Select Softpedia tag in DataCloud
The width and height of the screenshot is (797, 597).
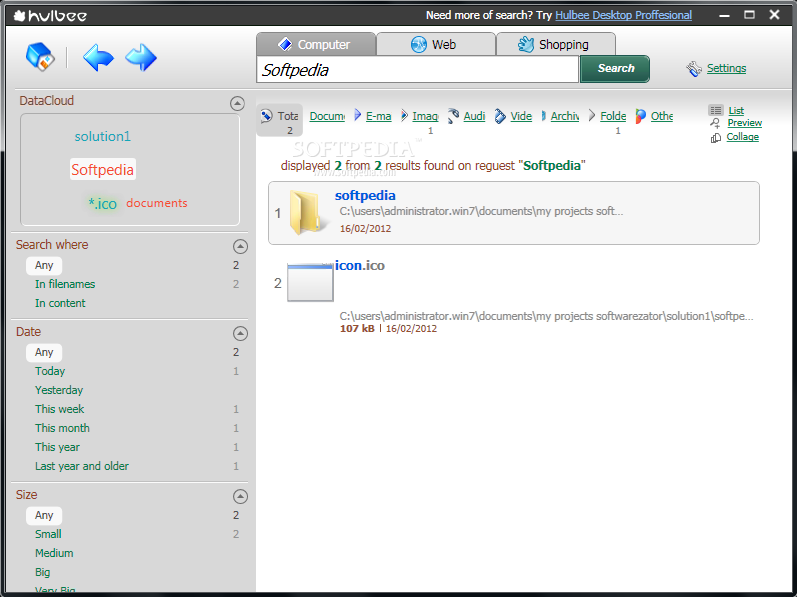(103, 170)
